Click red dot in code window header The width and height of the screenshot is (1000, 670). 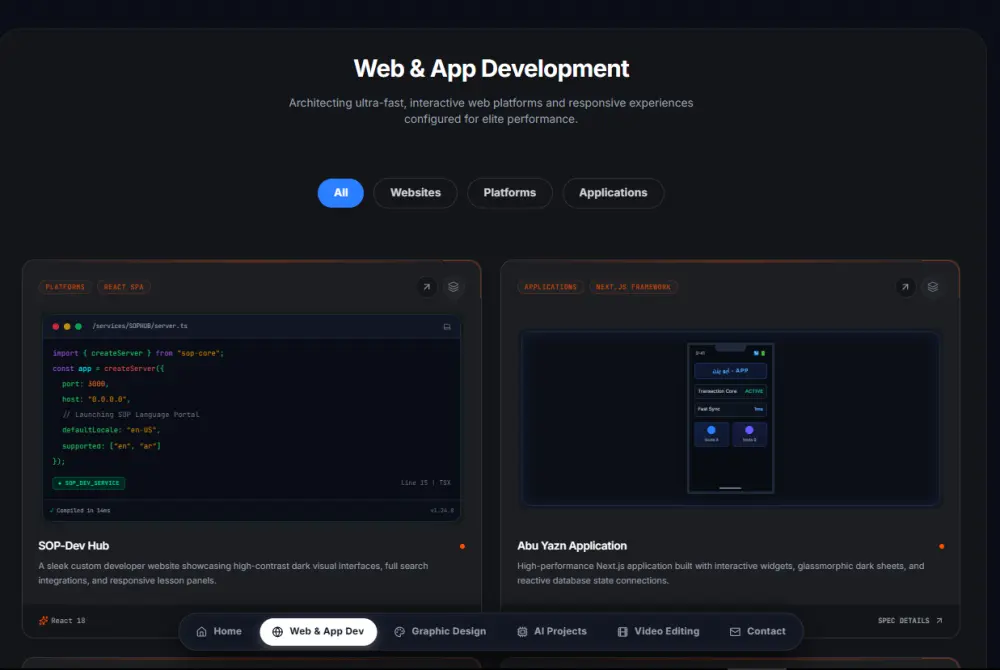(55, 326)
